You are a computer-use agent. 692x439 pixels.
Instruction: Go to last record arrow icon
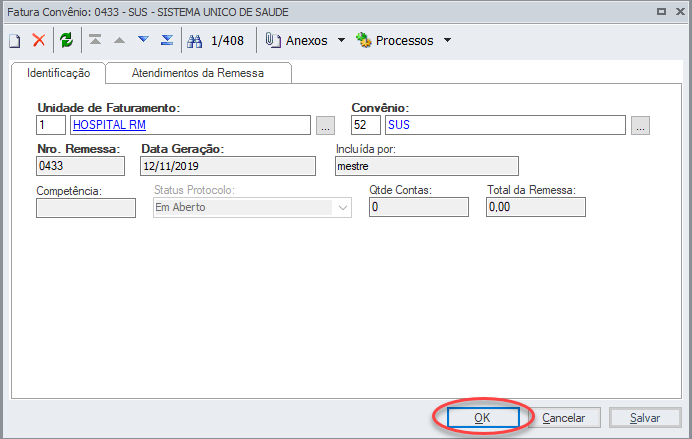click(167, 40)
